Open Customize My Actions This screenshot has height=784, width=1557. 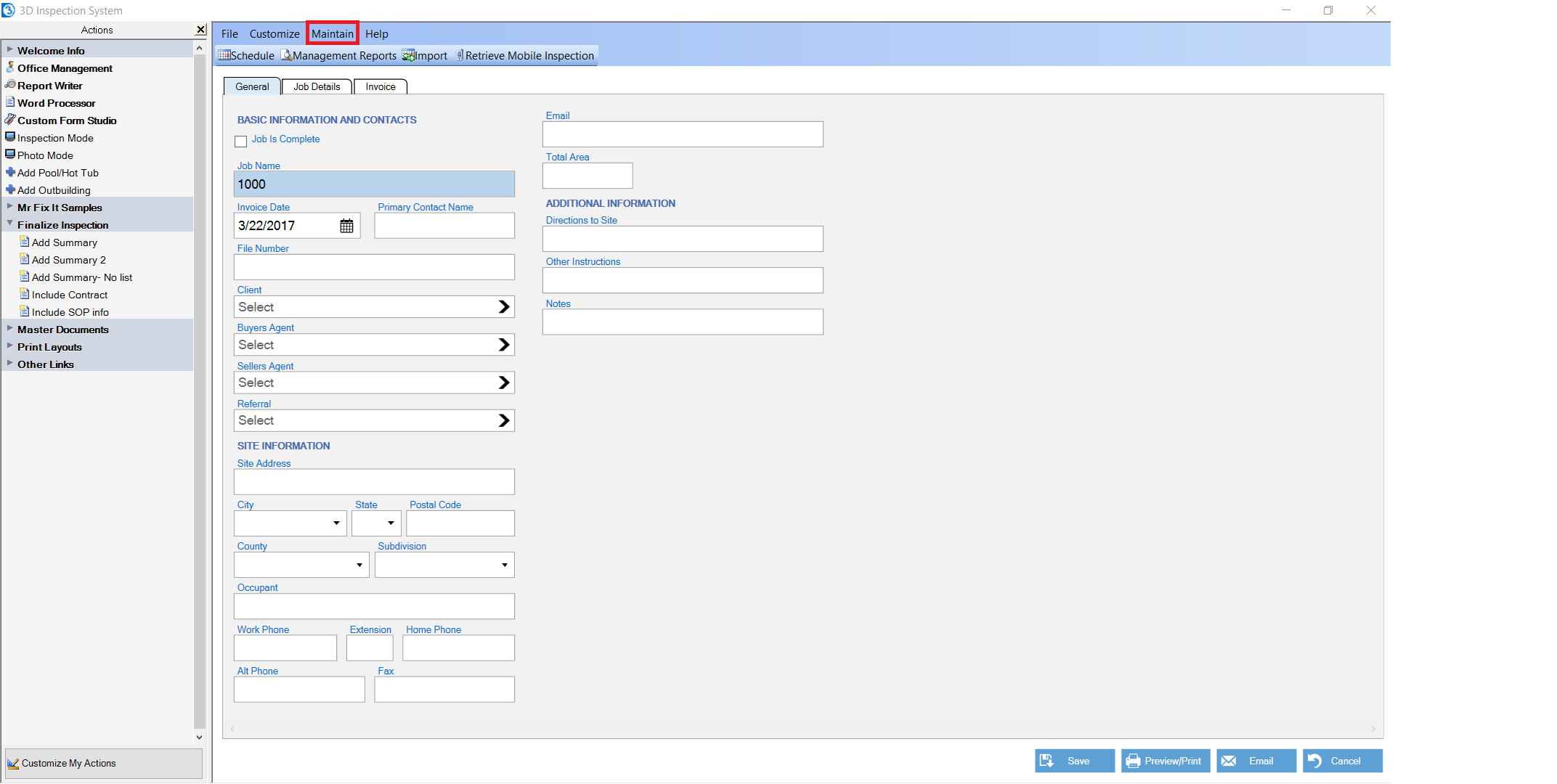click(103, 763)
